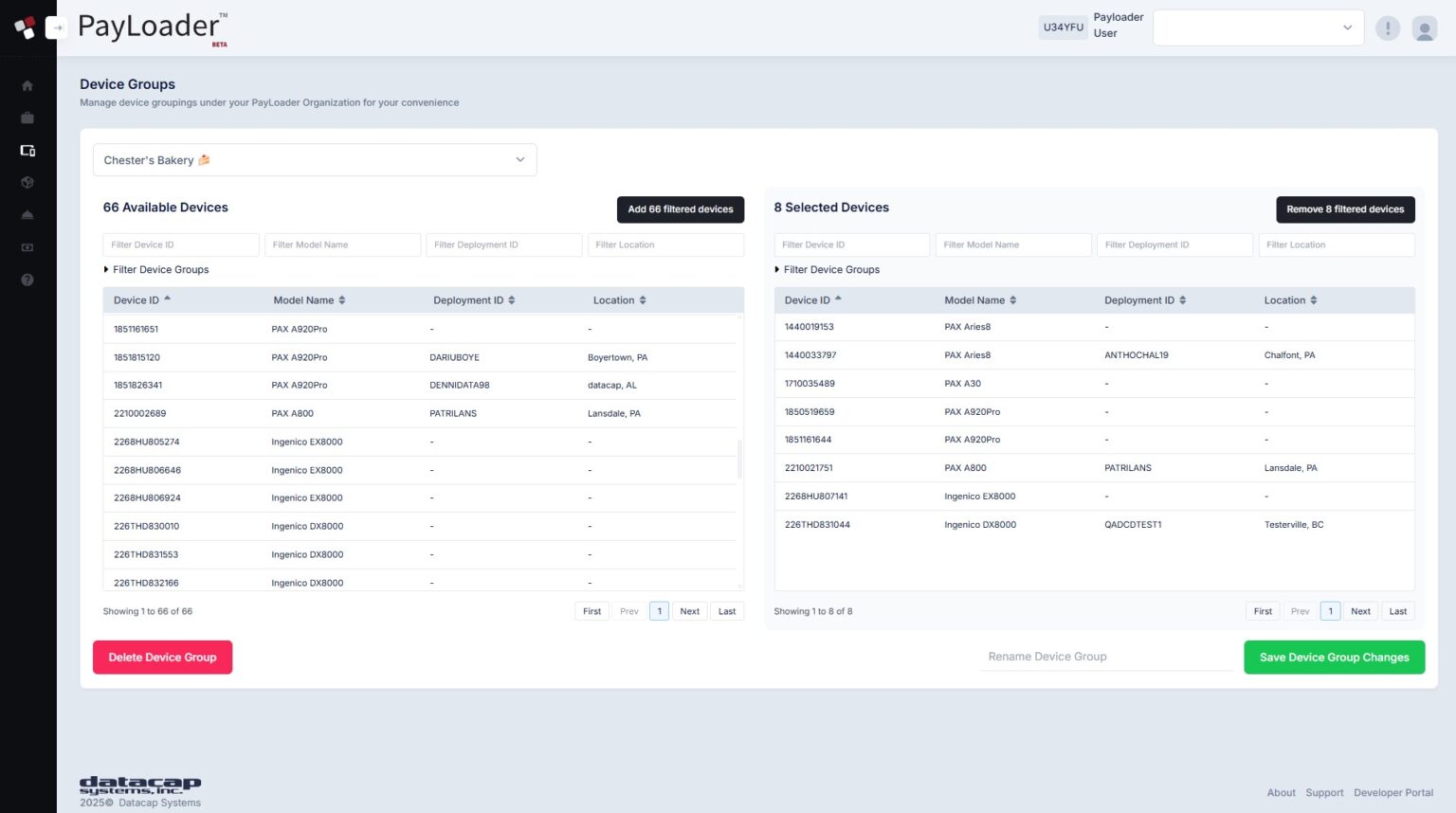Viewport: 1456px width, 813px height.
Task: Expand the sidebar with the arrow button
Action: (x=57, y=27)
